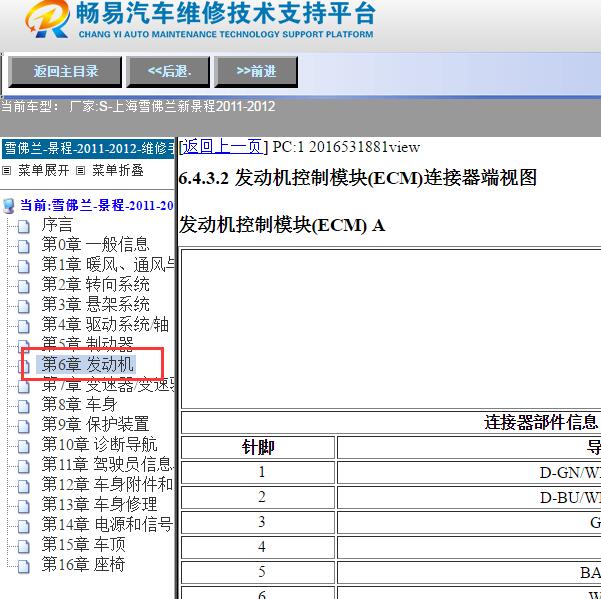This screenshot has width=601, height=599.
Task: Open 第10章 诊断导航 chapter
Action: (99, 444)
